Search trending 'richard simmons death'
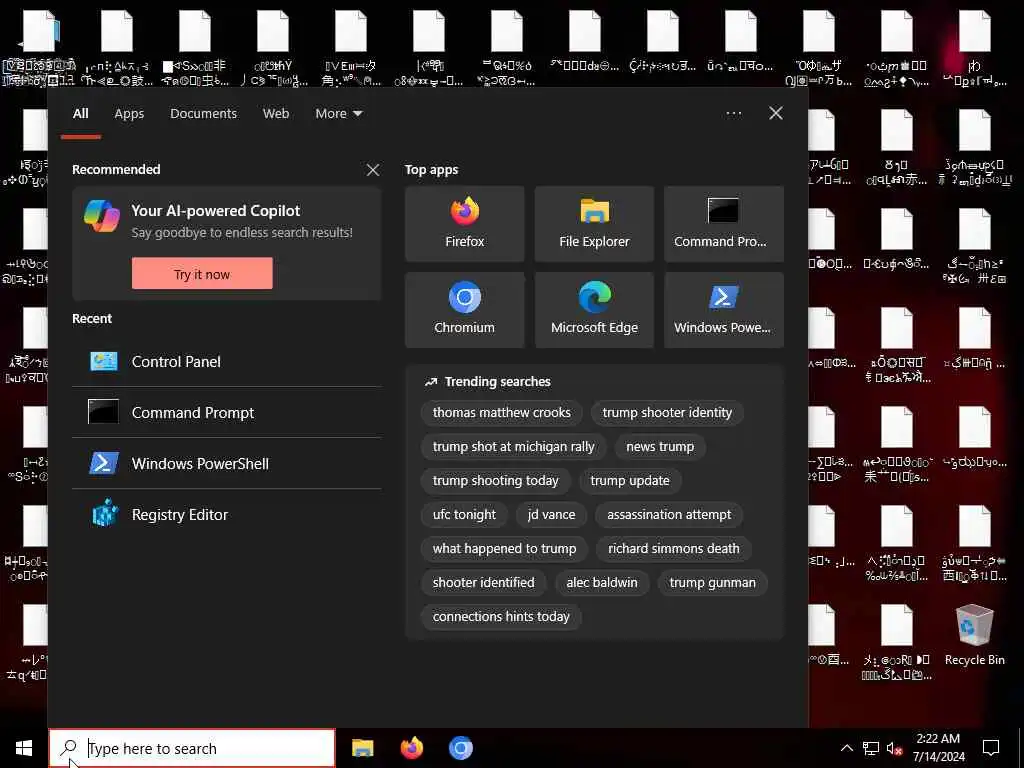The width and height of the screenshot is (1024, 768). pos(673,549)
